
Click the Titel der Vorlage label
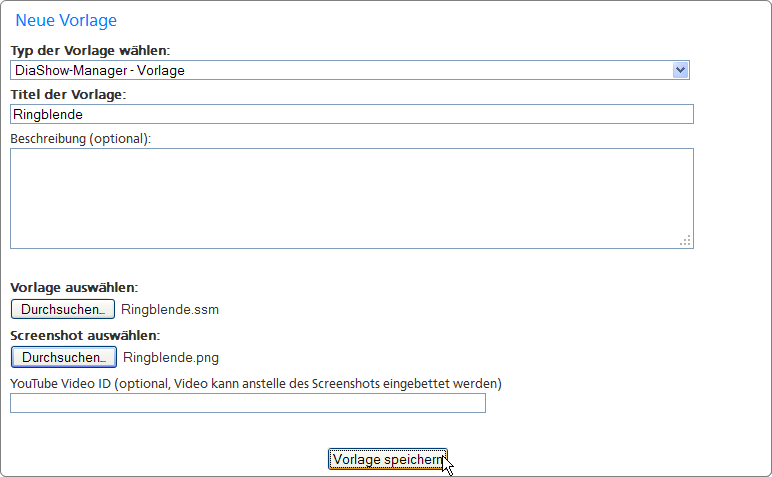point(69,94)
